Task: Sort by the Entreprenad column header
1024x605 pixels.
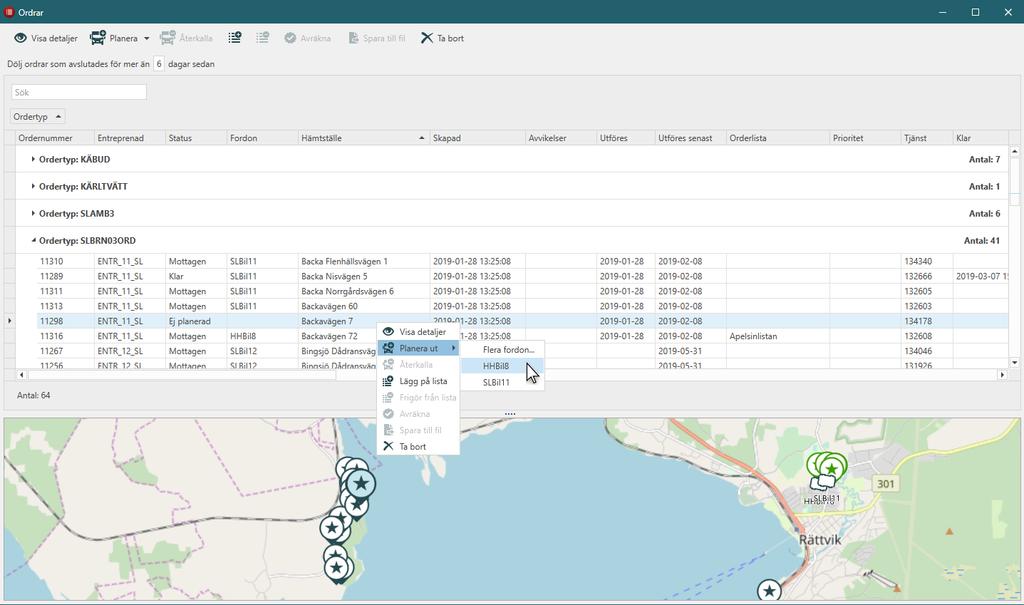Action: coord(130,138)
